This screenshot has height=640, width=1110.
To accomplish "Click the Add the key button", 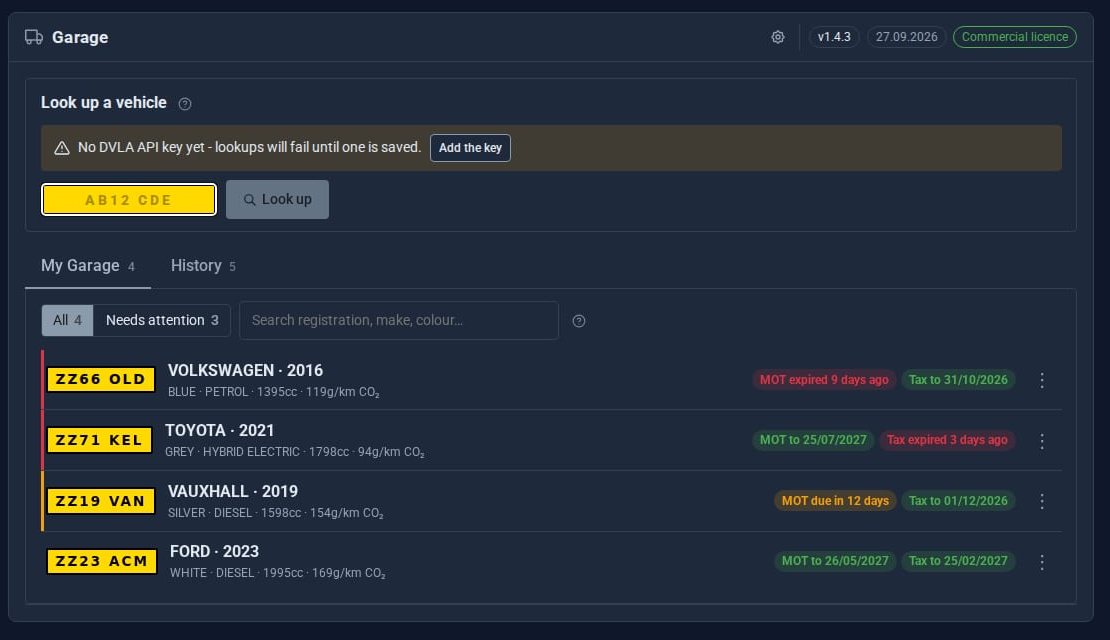I will coord(470,148).
